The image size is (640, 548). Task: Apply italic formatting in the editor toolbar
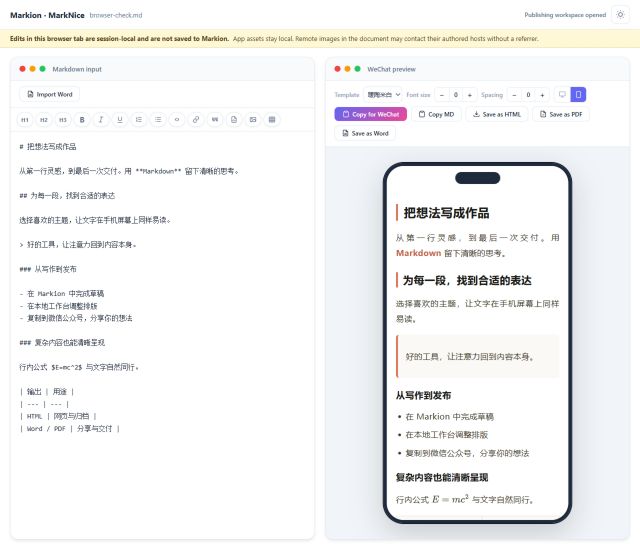[x=101, y=120]
